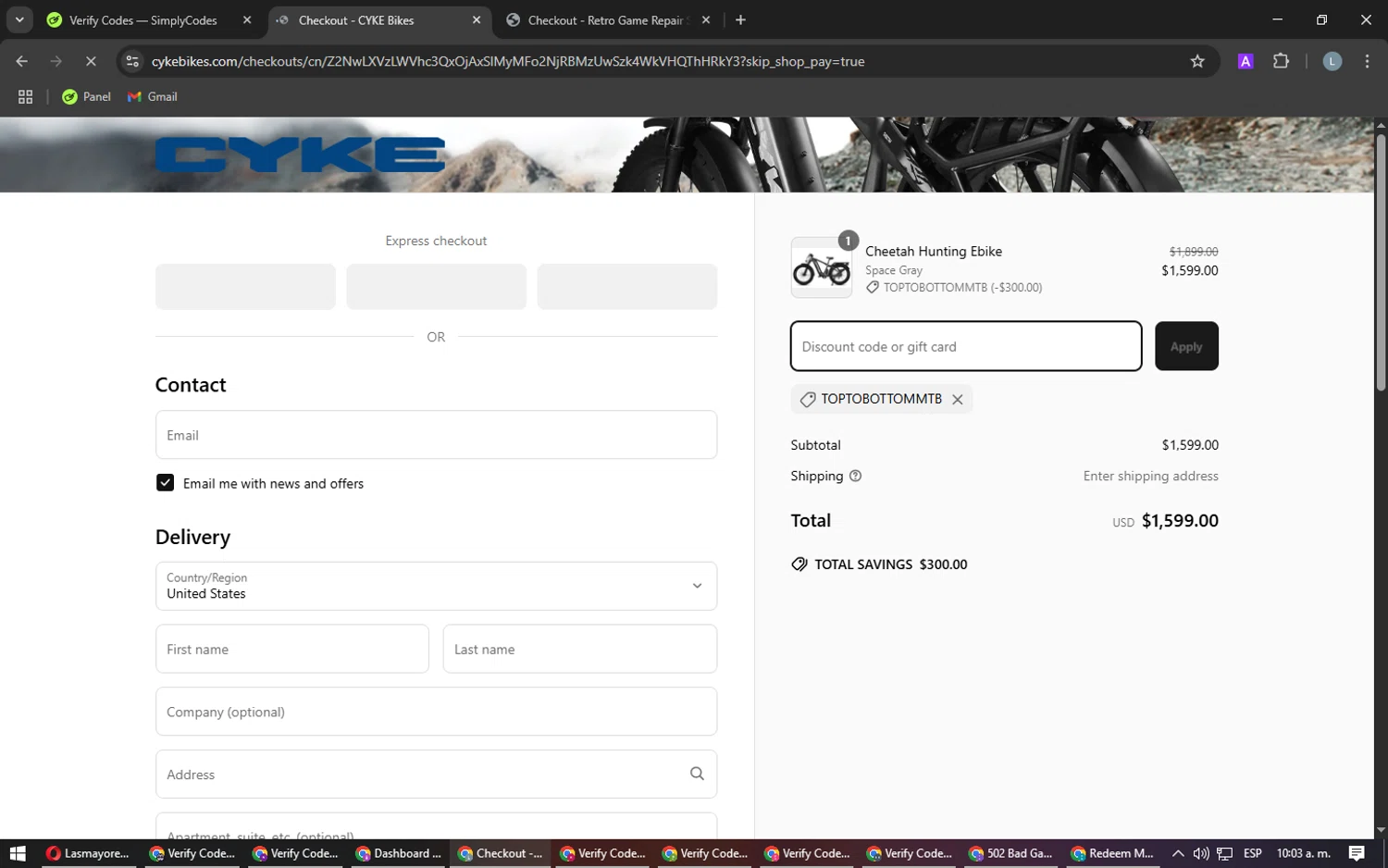Open the apps grid in bookmarks bar
The height and width of the screenshot is (868, 1388).
point(25,96)
